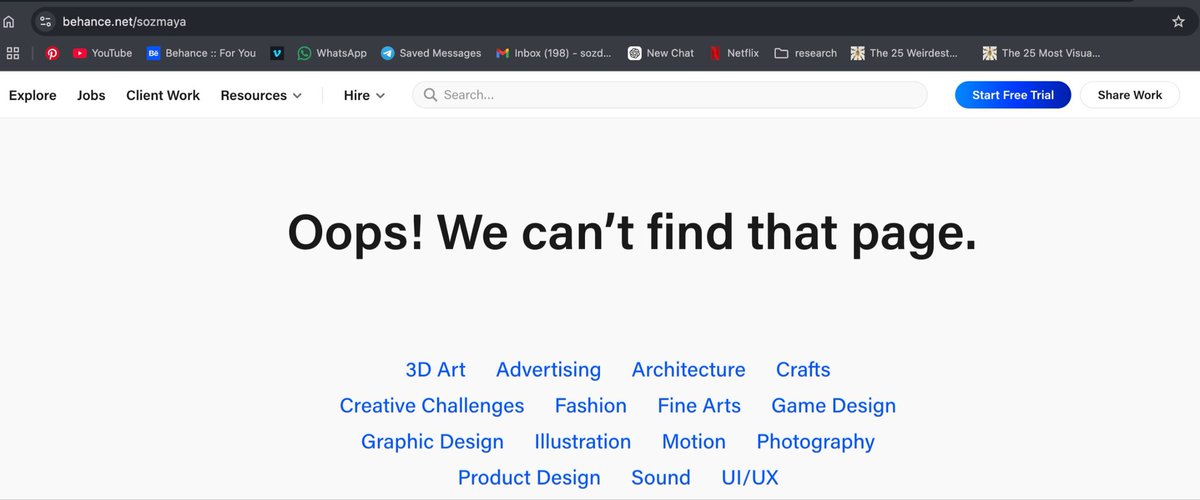Image resolution: width=1200 pixels, height=500 pixels.
Task: Open the Product Design category link
Action: 529,478
